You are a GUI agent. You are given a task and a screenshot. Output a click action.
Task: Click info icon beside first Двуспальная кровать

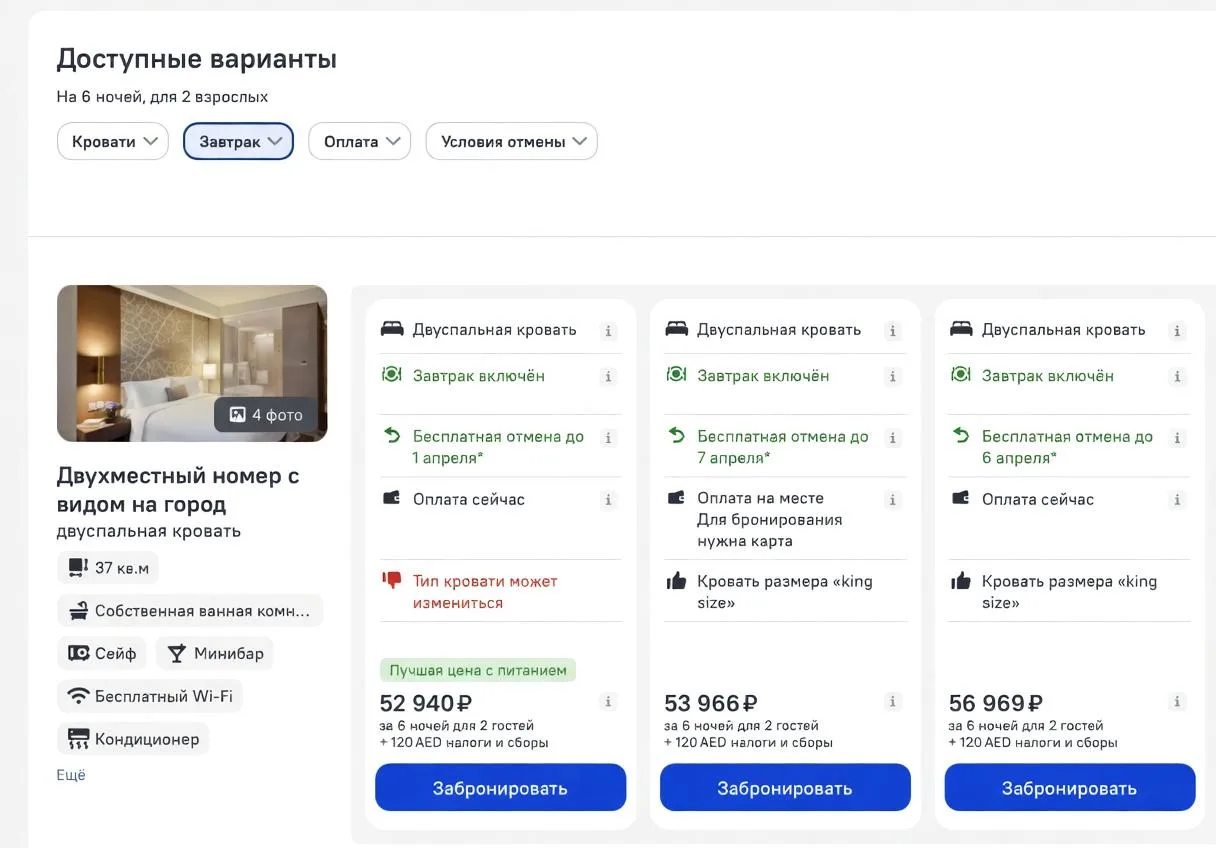tap(608, 331)
